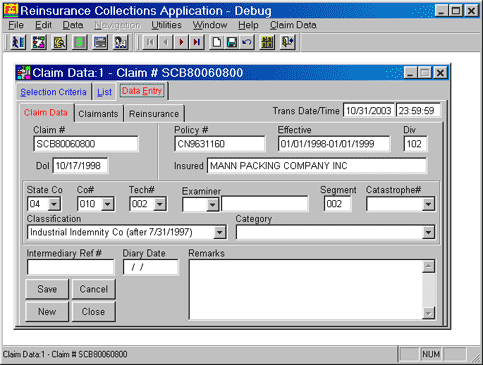Click the Diary Date field
The height and width of the screenshot is (365, 483).
click(151, 267)
